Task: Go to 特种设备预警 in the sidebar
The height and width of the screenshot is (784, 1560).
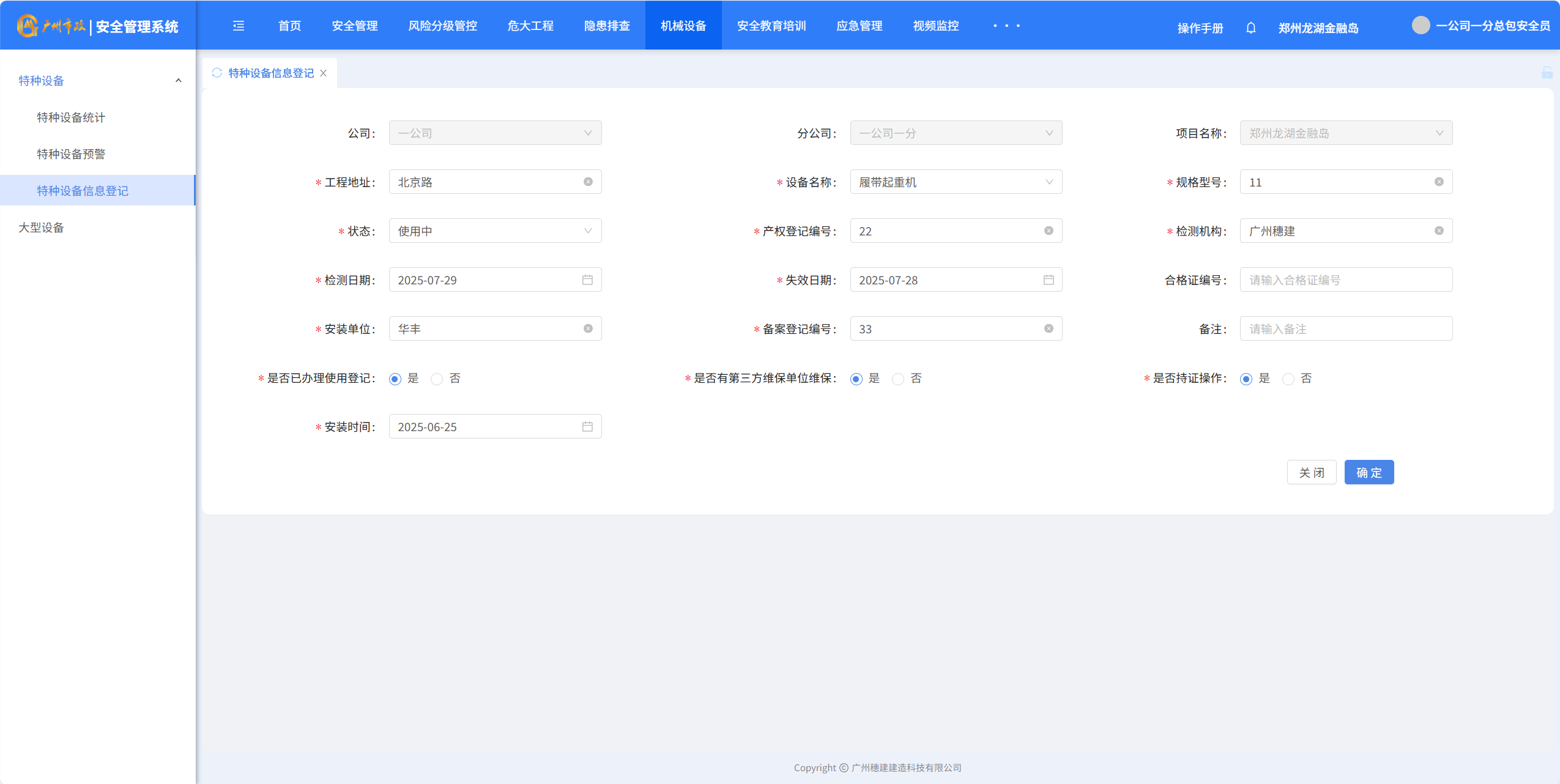Action: click(71, 153)
